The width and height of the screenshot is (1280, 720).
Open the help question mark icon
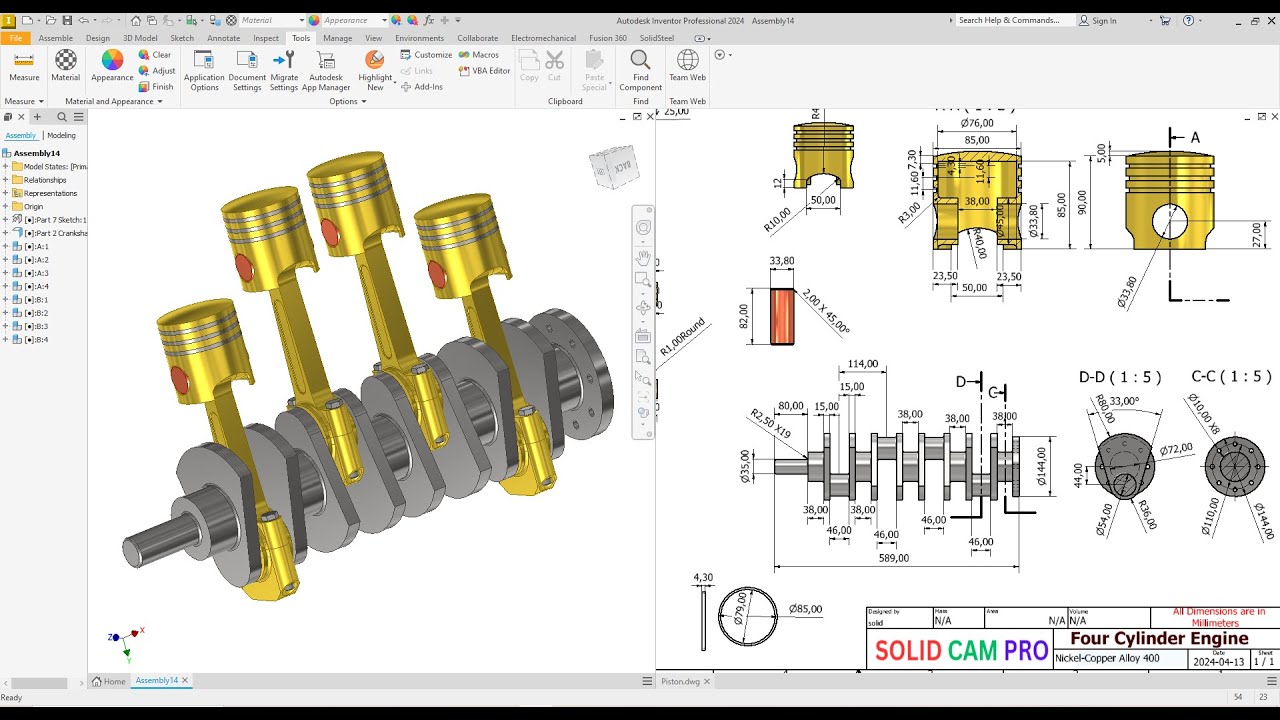click(x=1188, y=20)
